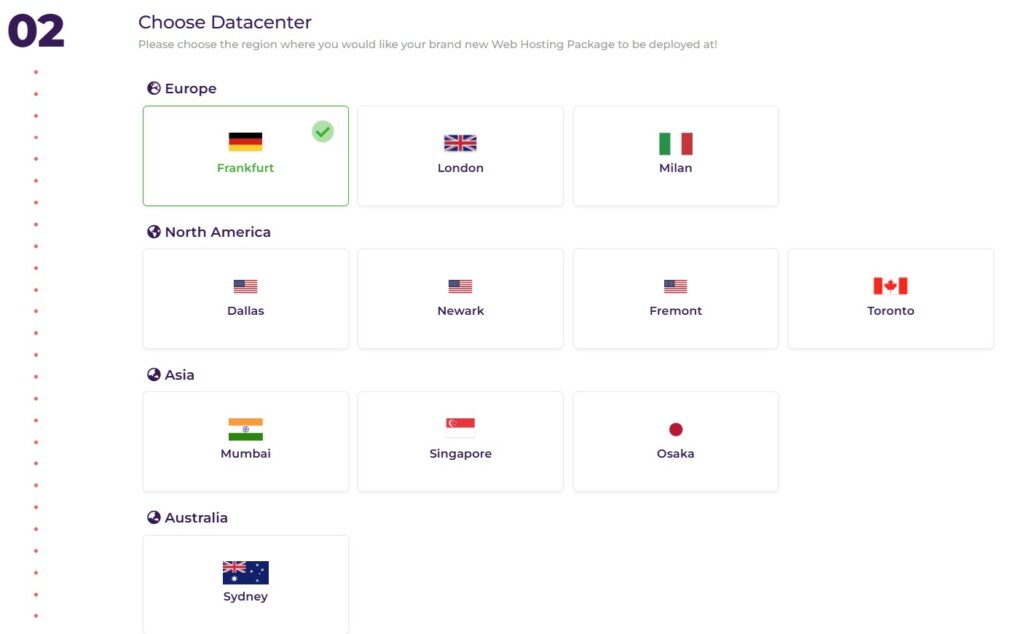
Task: Click the Europe region globe icon
Action: (x=154, y=88)
